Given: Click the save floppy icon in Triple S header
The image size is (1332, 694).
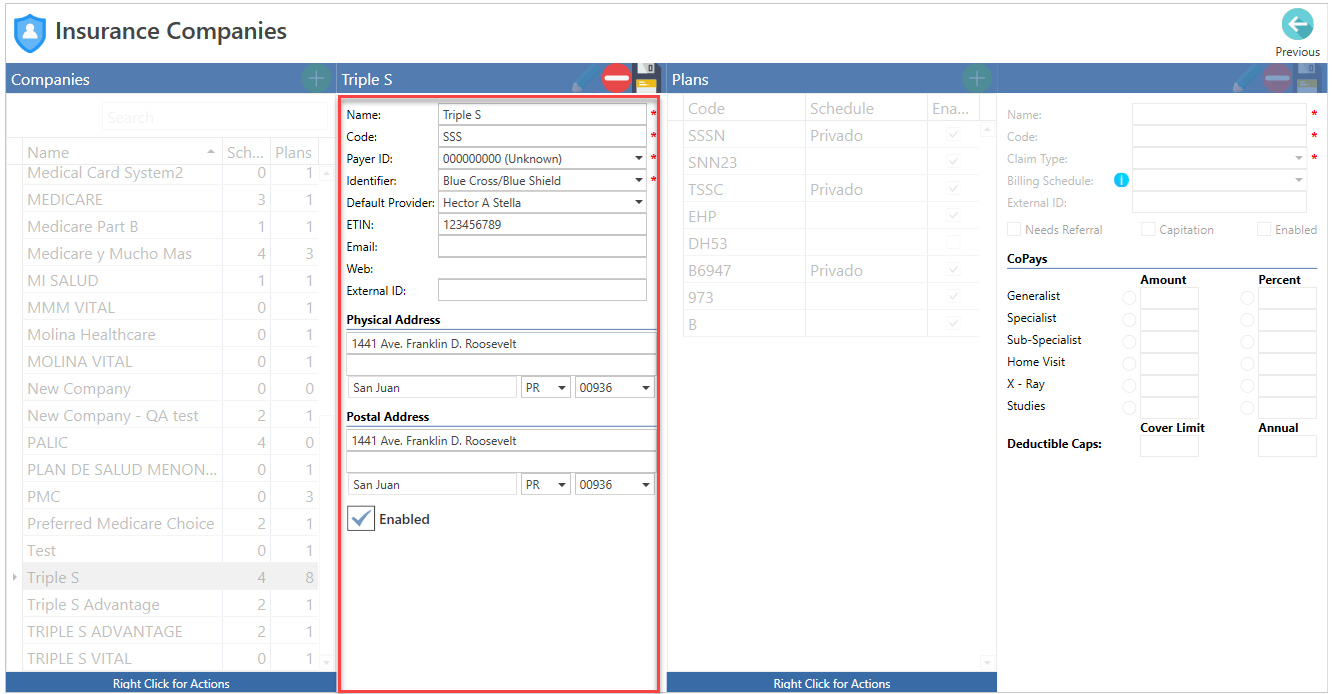Looking at the screenshot, I should 646,78.
